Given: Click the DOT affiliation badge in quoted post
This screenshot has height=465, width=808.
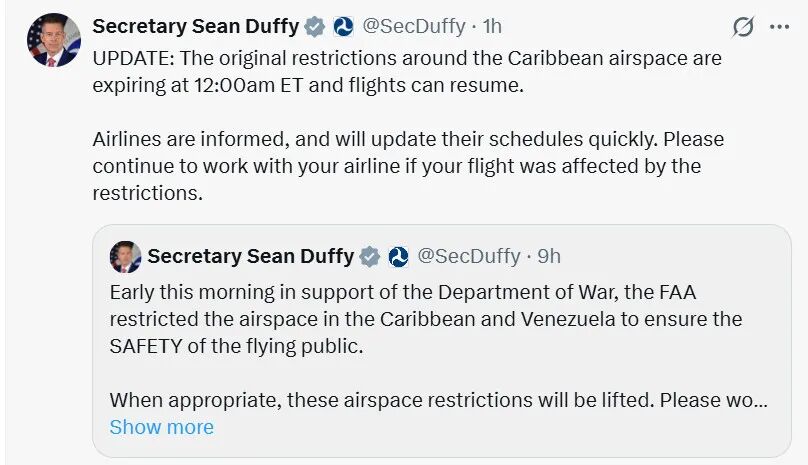Looking at the screenshot, I should pos(398,257).
